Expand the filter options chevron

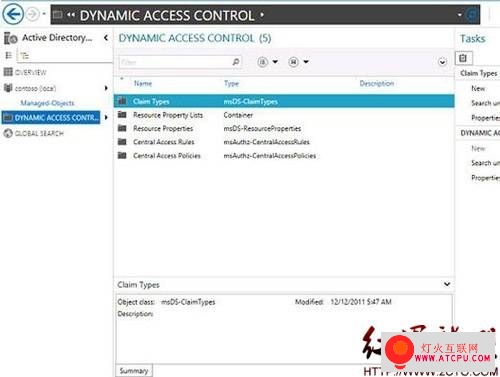tap(442, 62)
